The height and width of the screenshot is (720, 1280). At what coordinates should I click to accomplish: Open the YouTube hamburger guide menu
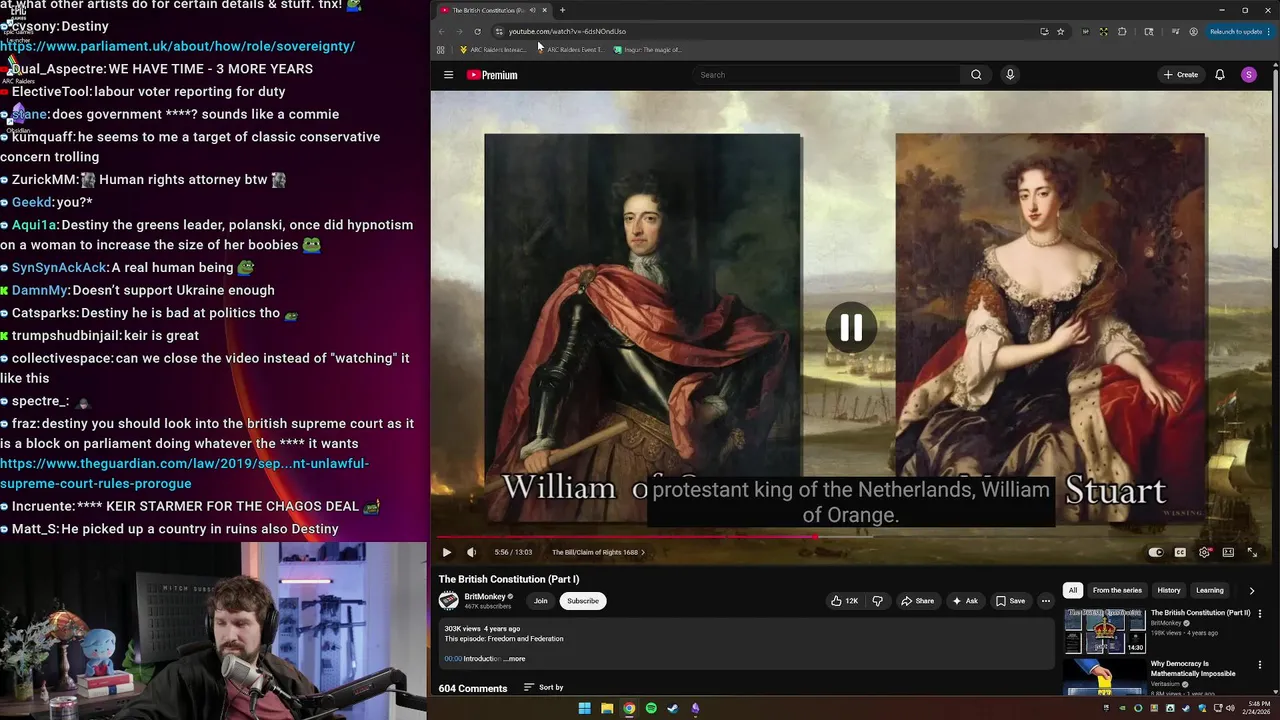click(448, 75)
